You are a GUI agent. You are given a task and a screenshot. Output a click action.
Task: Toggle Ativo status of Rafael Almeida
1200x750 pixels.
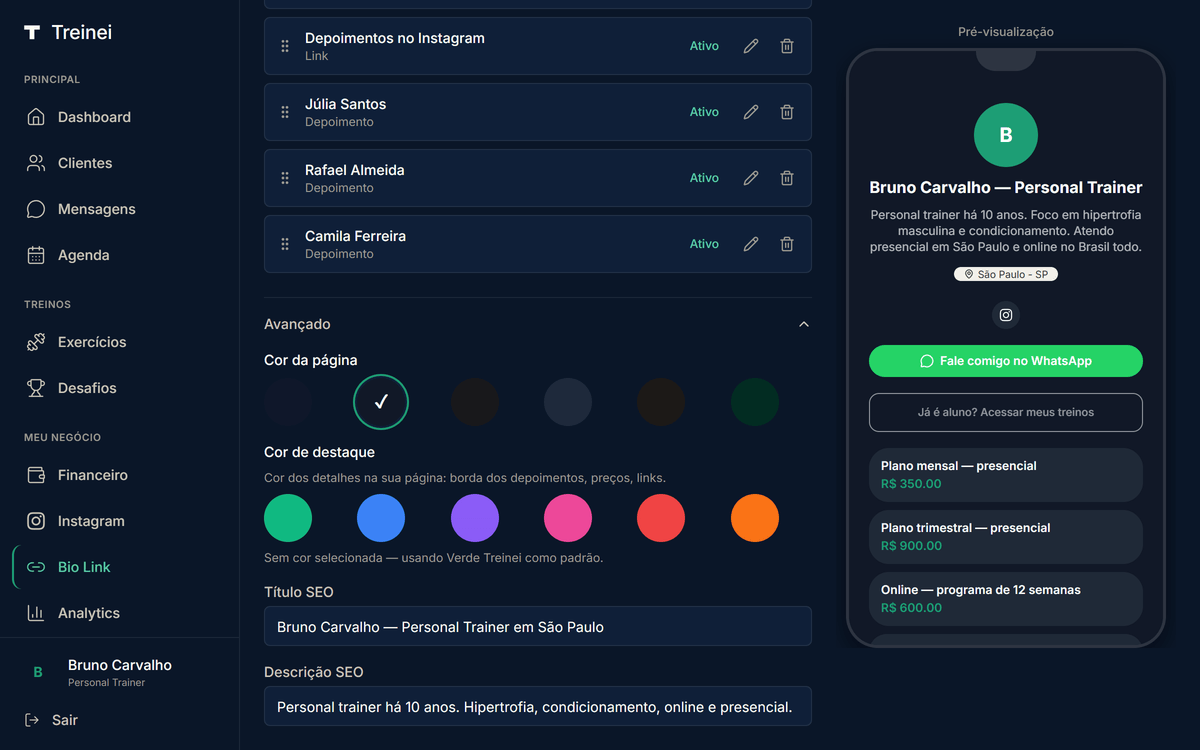704,178
